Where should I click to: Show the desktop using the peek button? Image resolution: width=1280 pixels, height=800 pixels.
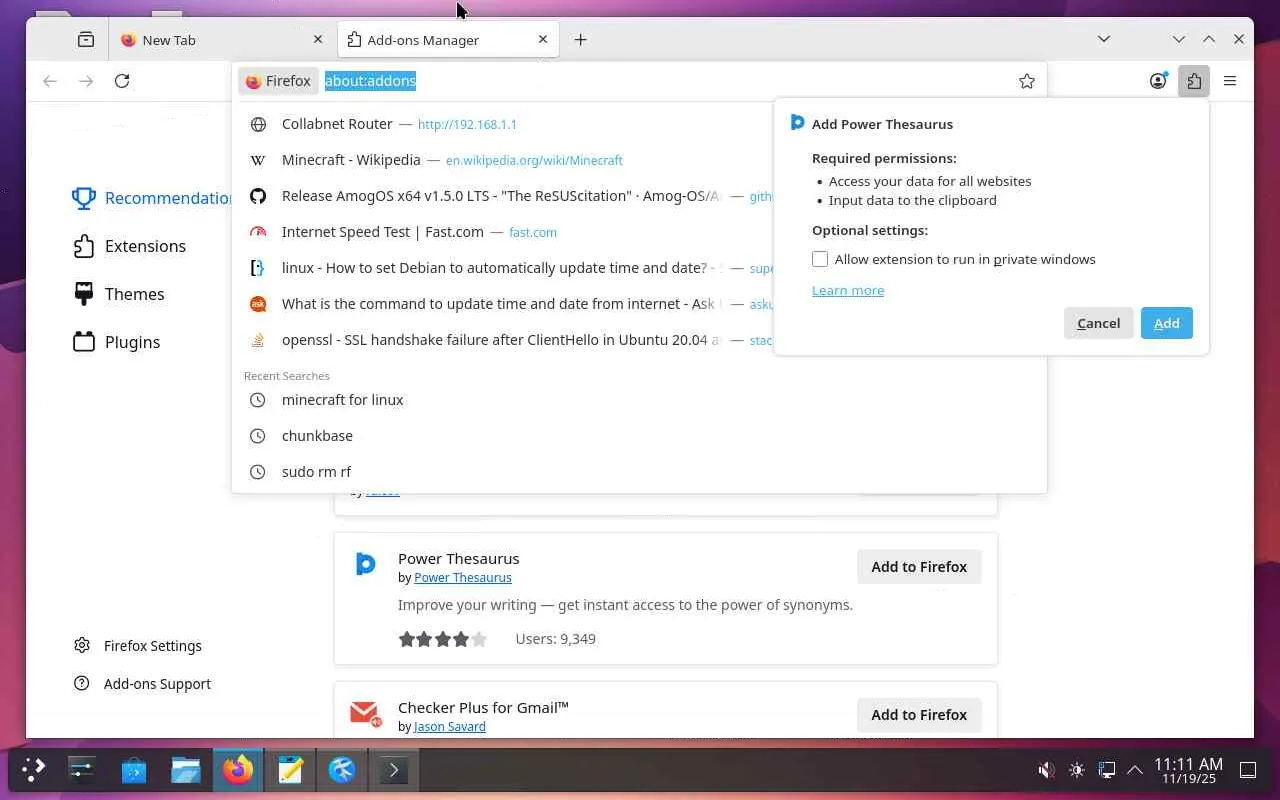pyautogui.click(x=1248, y=770)
